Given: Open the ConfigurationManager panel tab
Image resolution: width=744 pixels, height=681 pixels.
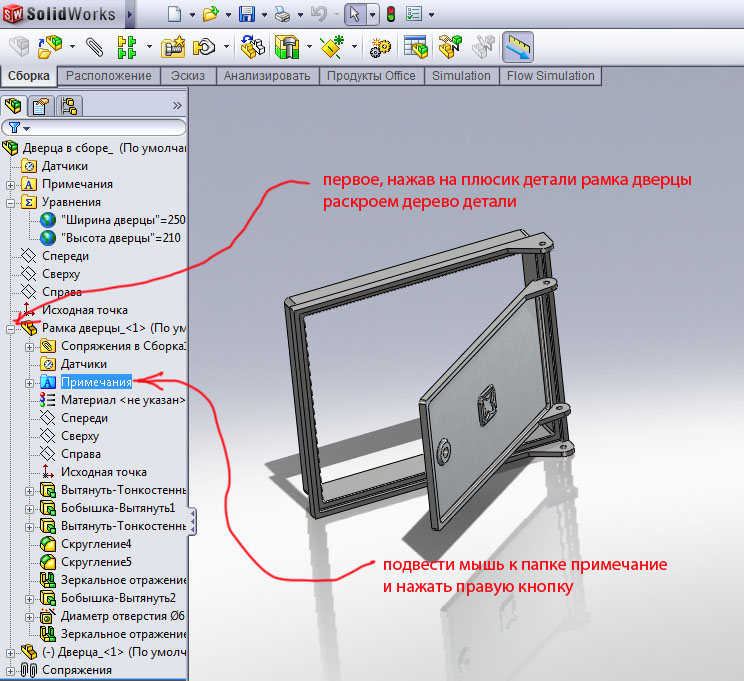Looking at the screenshot, I should (68, 106).
